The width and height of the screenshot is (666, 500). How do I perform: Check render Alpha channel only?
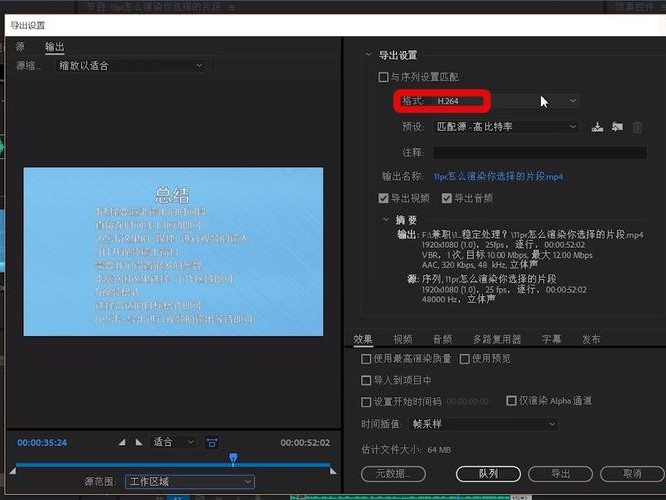coord(511,401)
